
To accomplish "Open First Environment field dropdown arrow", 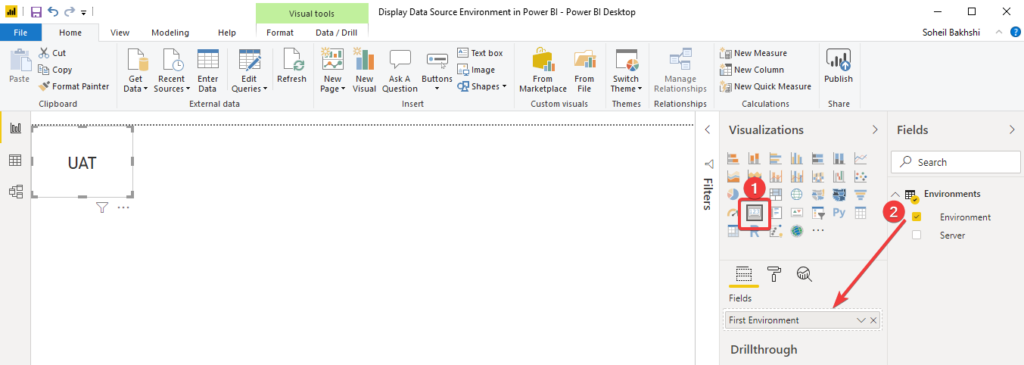I will (861, 320).
